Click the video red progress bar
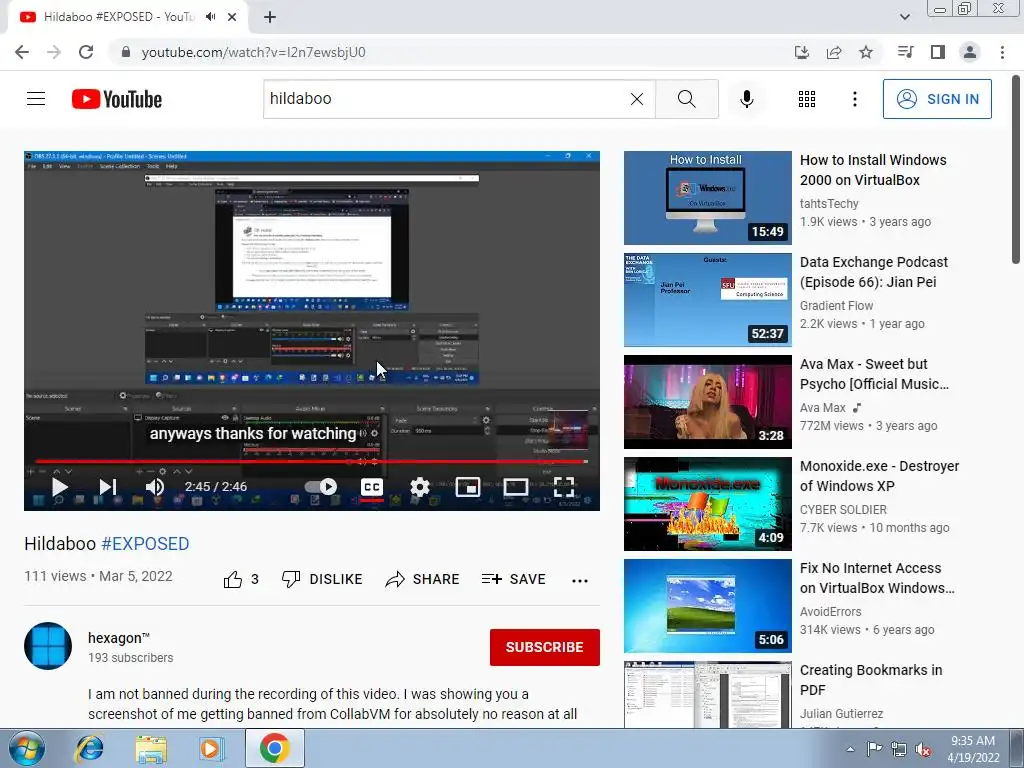Image resolution: width=1024 pixels, height=768 pixels. (311, 462)
